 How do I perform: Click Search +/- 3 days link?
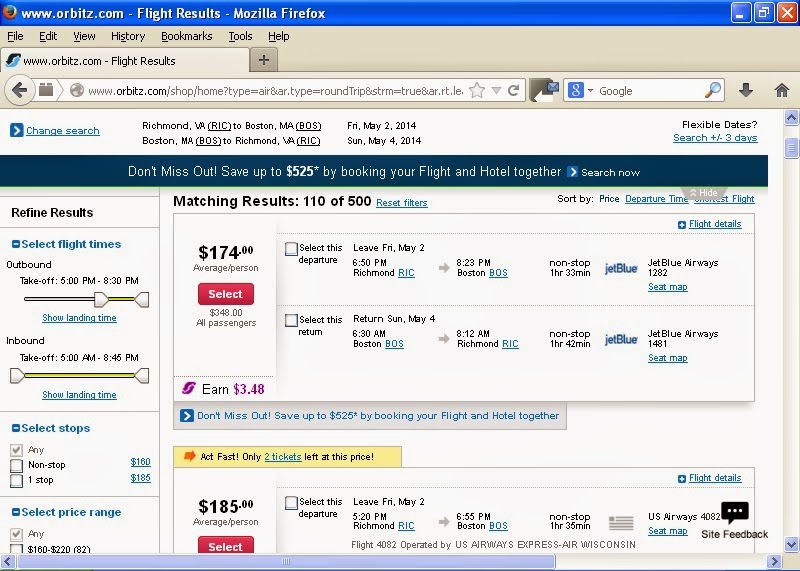pos(715,138)
